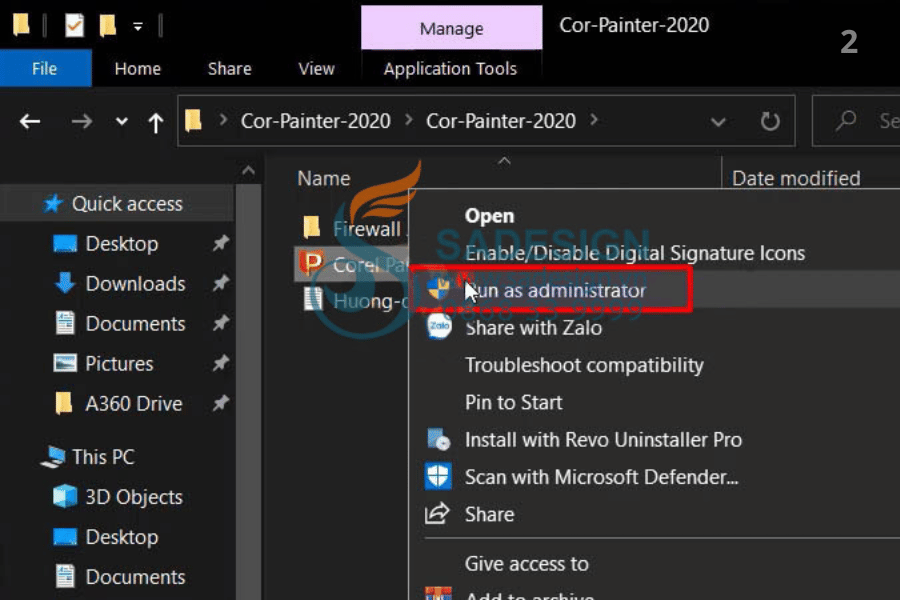Image resolution: width=900 pixels, height=600 pixels.
Task: Click the refresh button beside address bar
Action: (770, 121)
